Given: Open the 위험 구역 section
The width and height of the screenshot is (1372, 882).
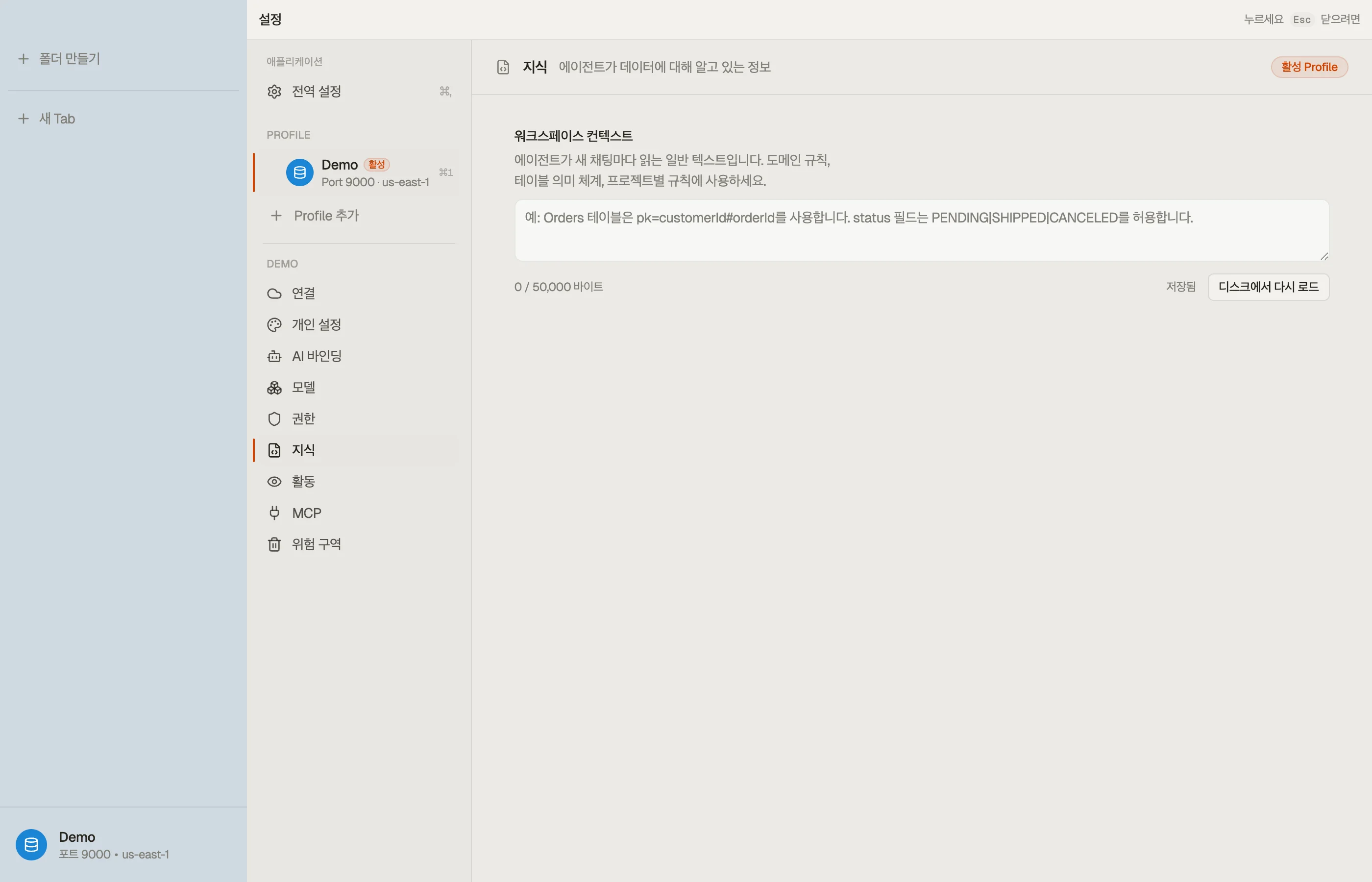Looking at the screenshot, I should [x=359, y=544].
